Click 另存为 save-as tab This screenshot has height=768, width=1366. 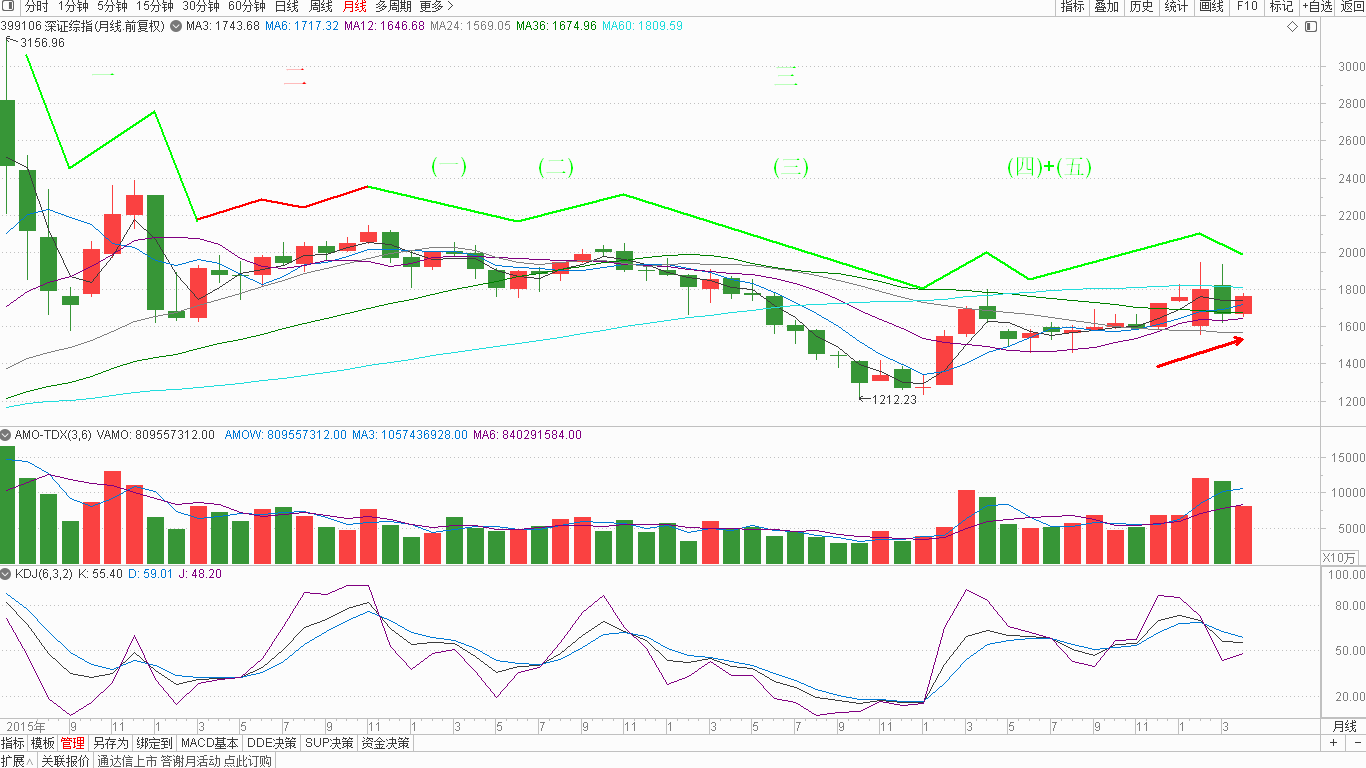pyautogui.click(x=110, y=743)
